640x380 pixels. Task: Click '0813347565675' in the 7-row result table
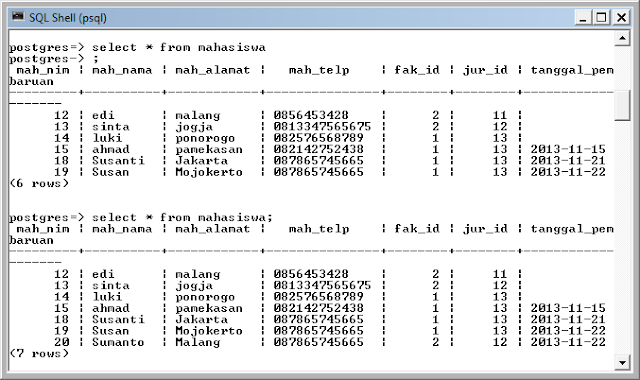coord(322,285)
